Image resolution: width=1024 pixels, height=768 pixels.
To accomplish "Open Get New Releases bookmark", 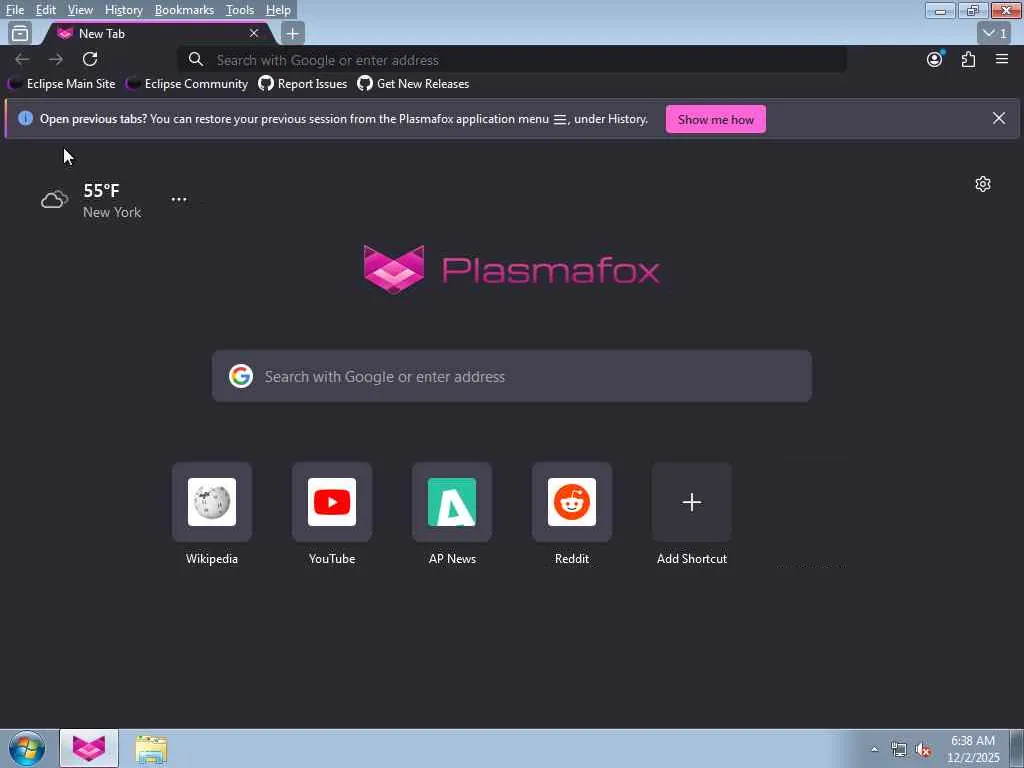I will 413,84.
